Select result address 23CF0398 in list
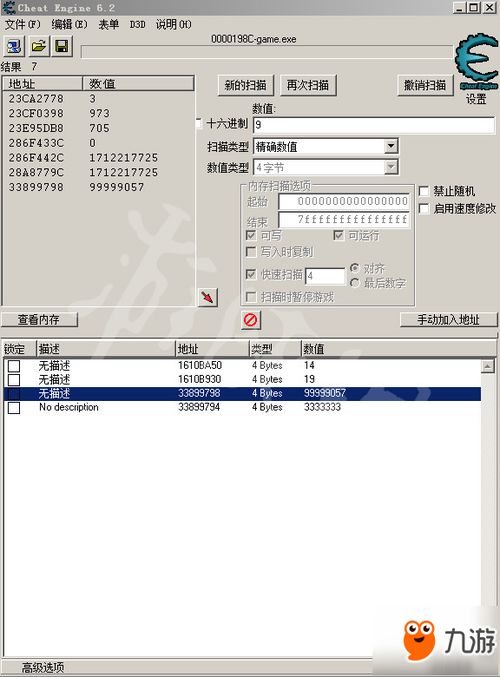 pos(36,113)
